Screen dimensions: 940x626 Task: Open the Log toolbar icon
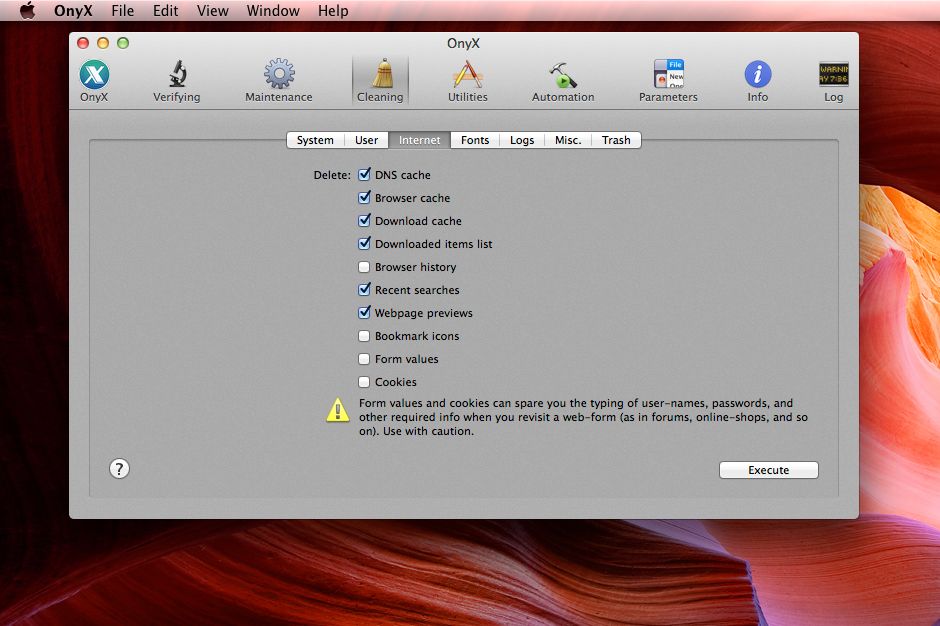[x=833, y=74]
